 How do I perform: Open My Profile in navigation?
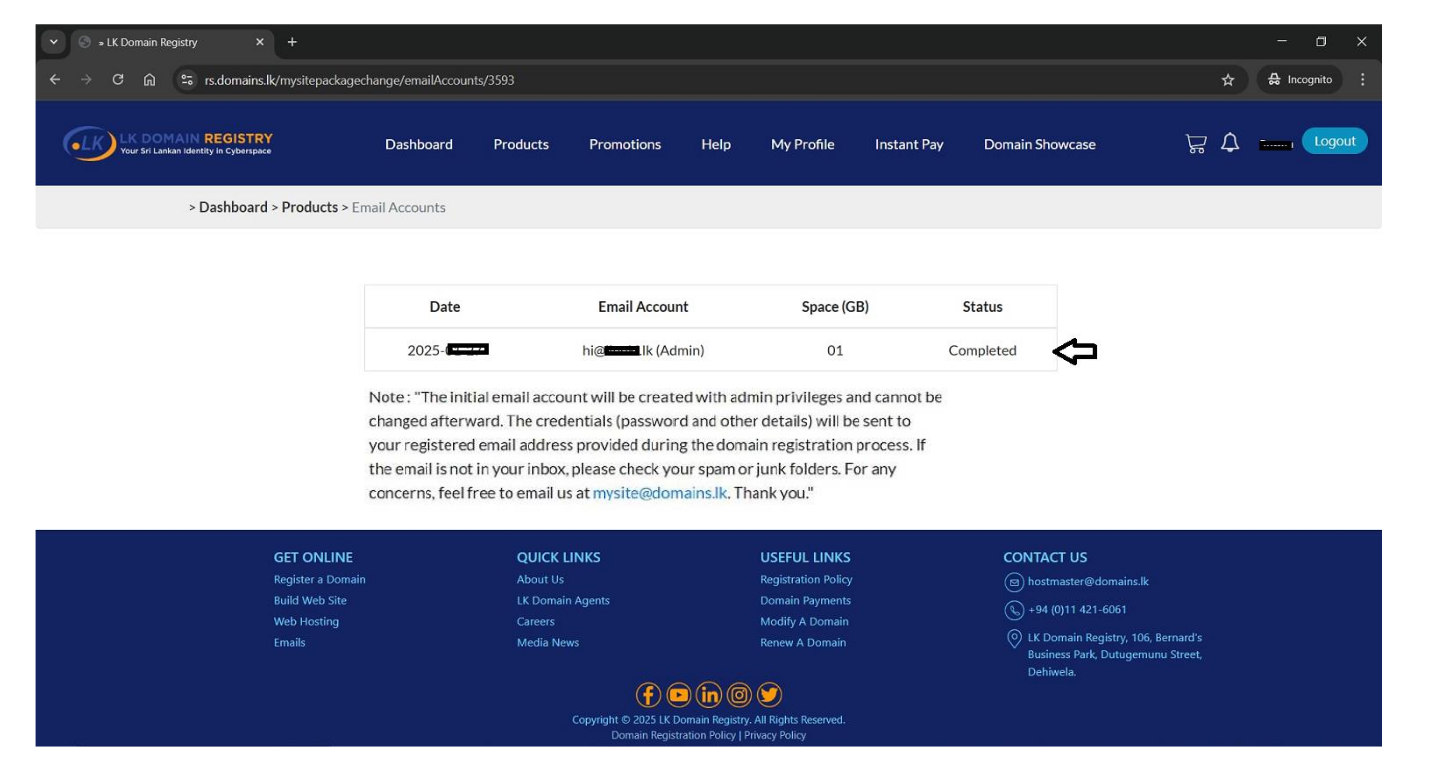[802, 144]
